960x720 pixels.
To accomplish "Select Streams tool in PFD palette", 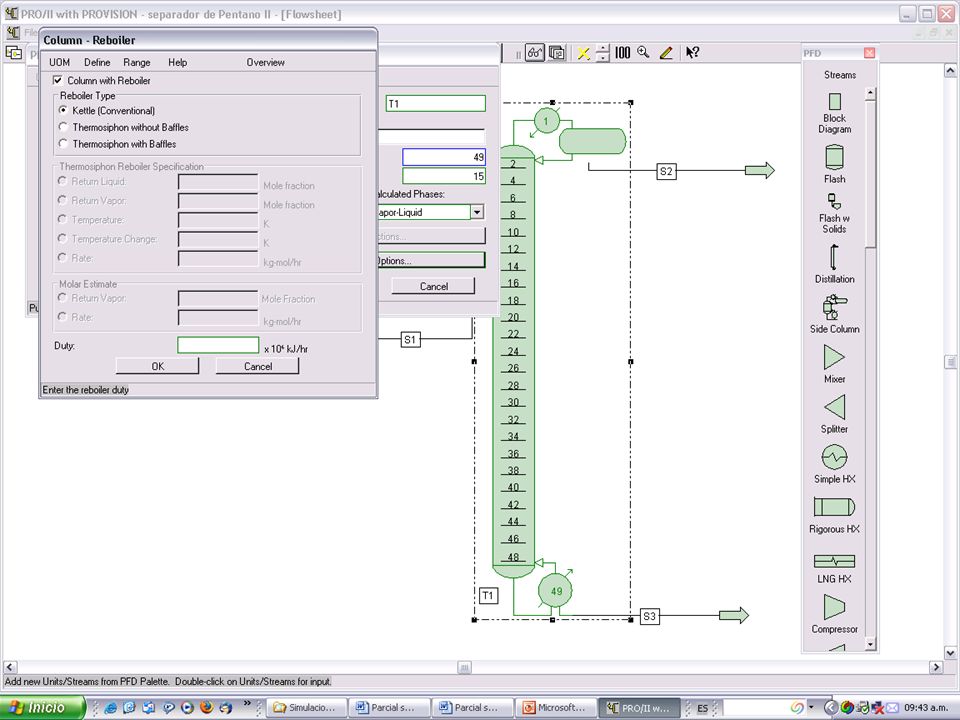I will click(x=839, y=75).
